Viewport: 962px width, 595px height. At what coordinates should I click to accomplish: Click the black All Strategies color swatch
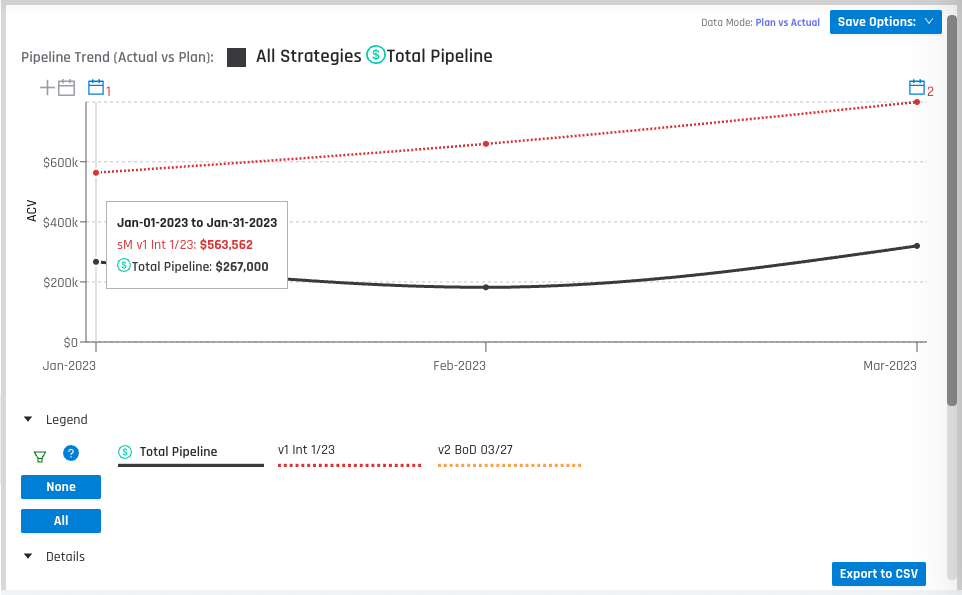click(237, 56)
